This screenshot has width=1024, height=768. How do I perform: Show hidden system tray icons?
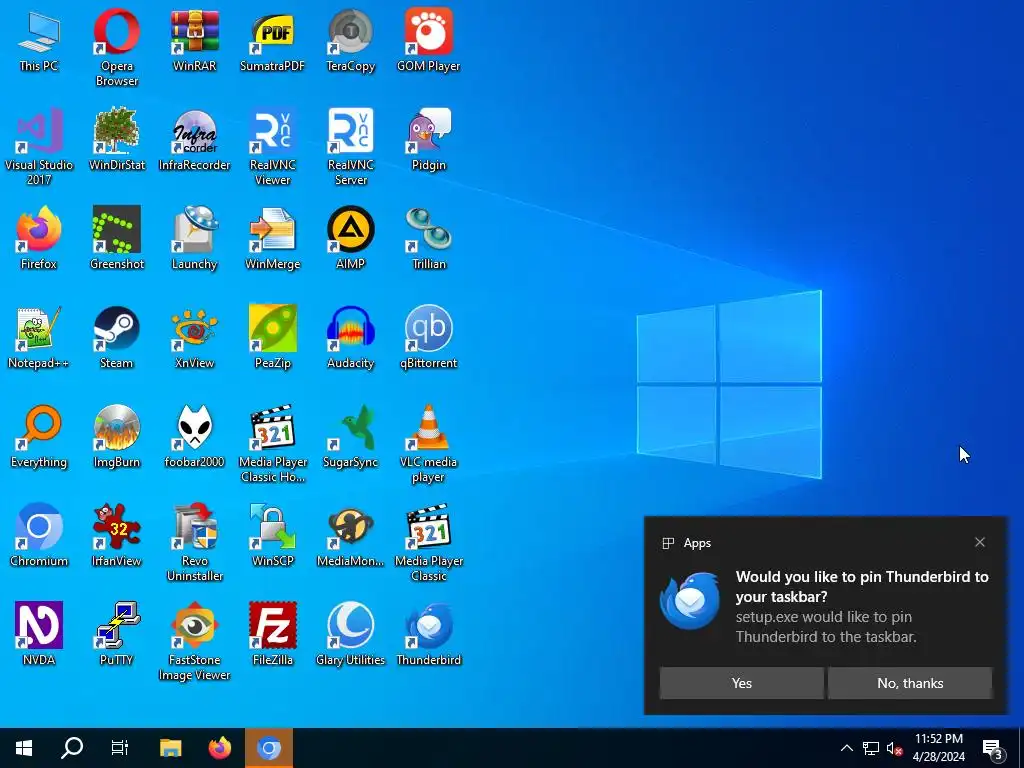pyautogui.click(x=846, y=748)
